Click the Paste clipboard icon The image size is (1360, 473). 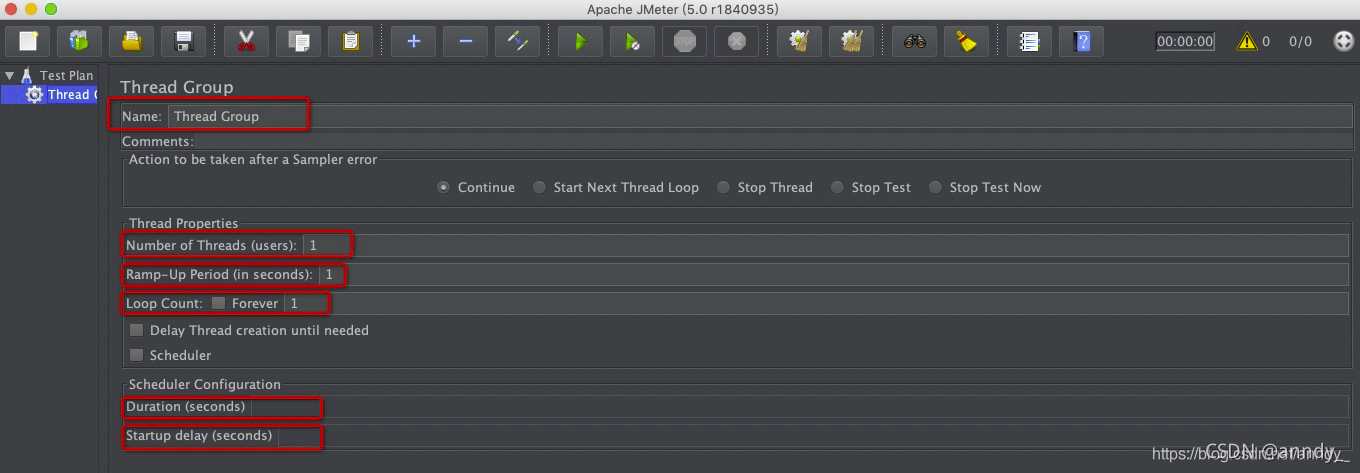point(350,42)
